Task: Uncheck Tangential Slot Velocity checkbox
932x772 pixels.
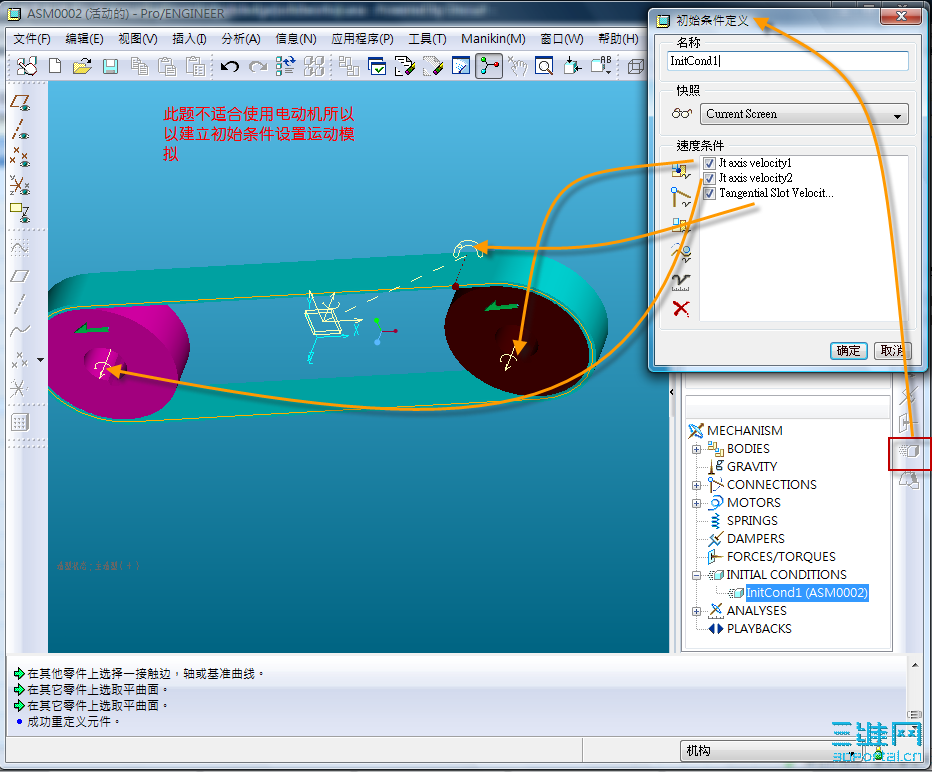Action: (x=709, y=194)
